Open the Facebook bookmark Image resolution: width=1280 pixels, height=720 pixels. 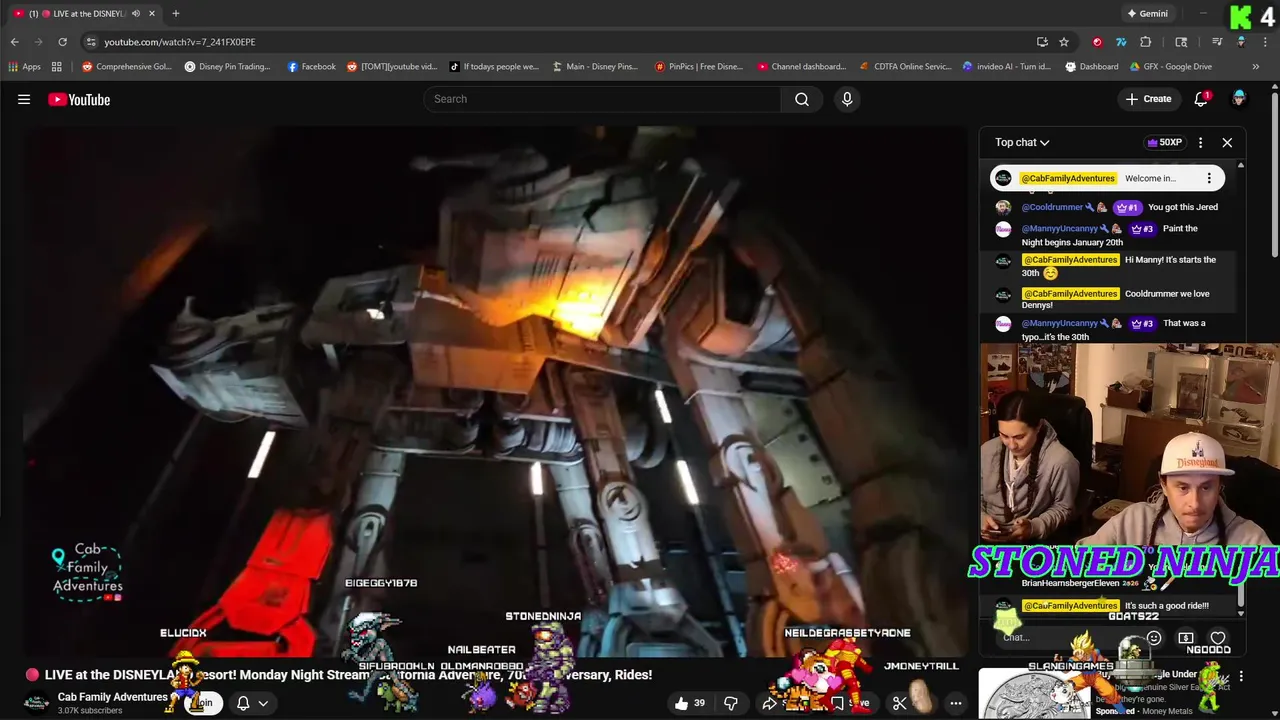coord(311,67)
